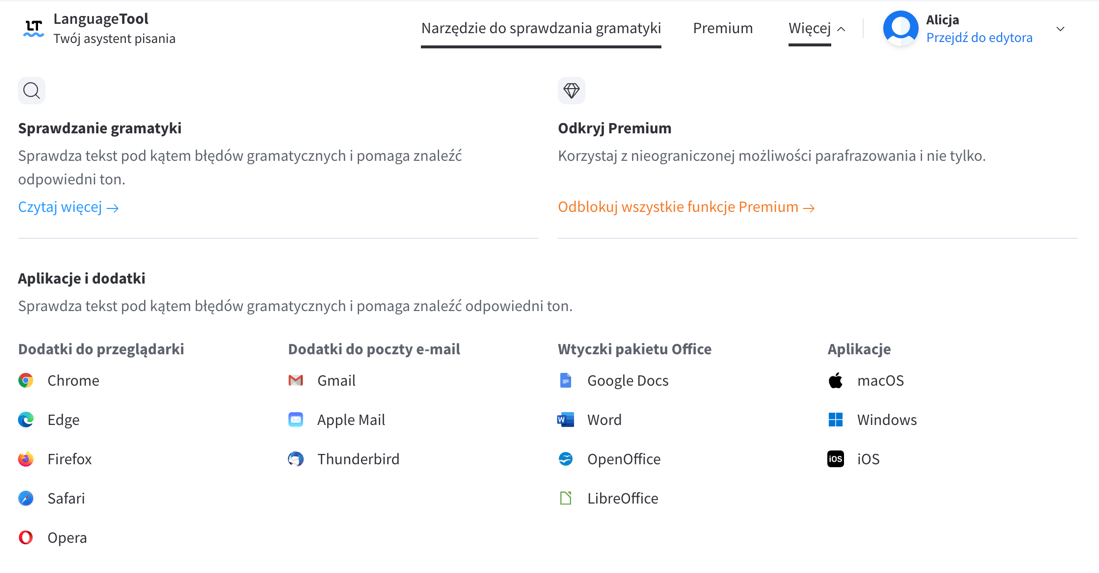Collapse the Więcej menu chevron
This screenshot has width=1099, height=573.
(x=841, y=29)
